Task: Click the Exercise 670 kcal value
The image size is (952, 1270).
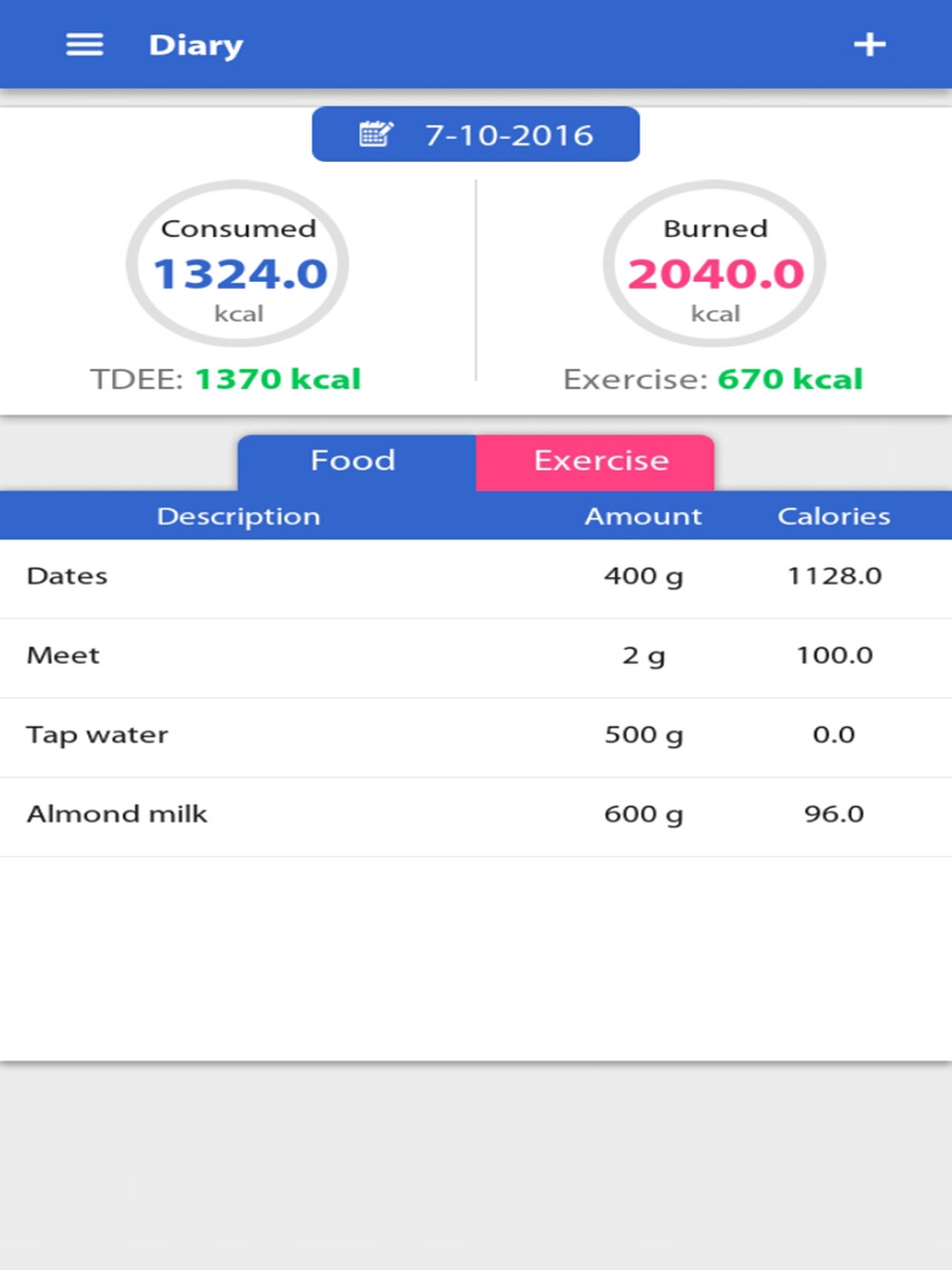Action: tap(789, 380)
